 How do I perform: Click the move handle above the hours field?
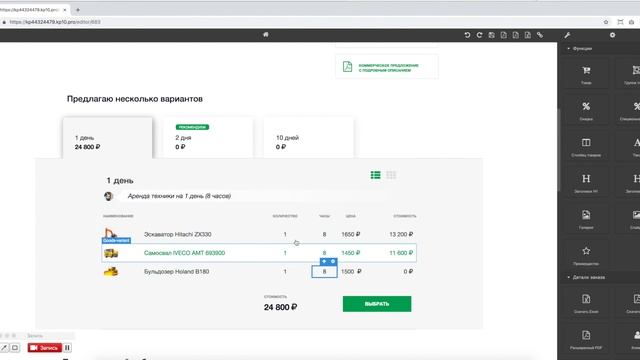[324, 261]
